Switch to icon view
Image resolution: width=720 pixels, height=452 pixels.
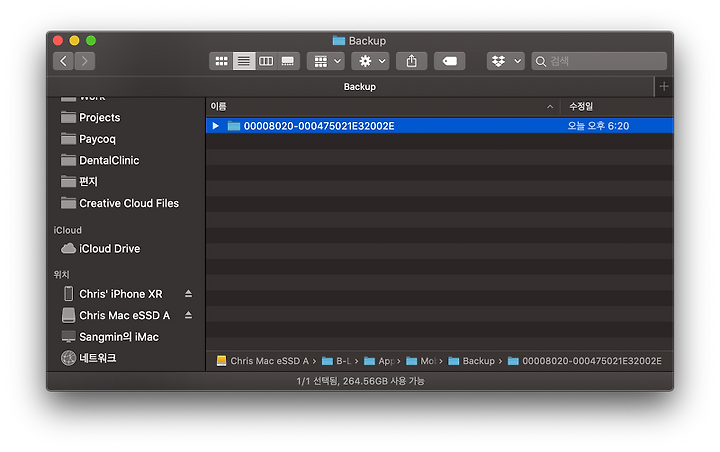[x=221, y=61]
